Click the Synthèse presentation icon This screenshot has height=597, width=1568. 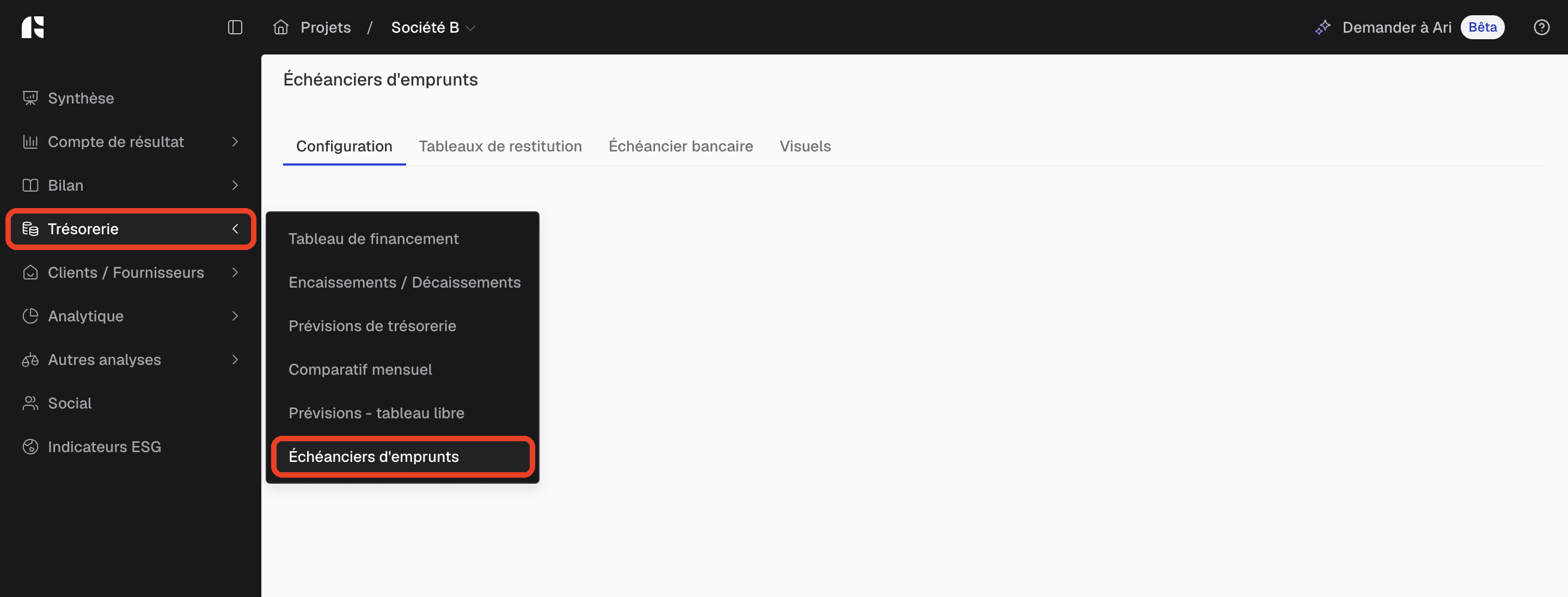pos(30,98)
